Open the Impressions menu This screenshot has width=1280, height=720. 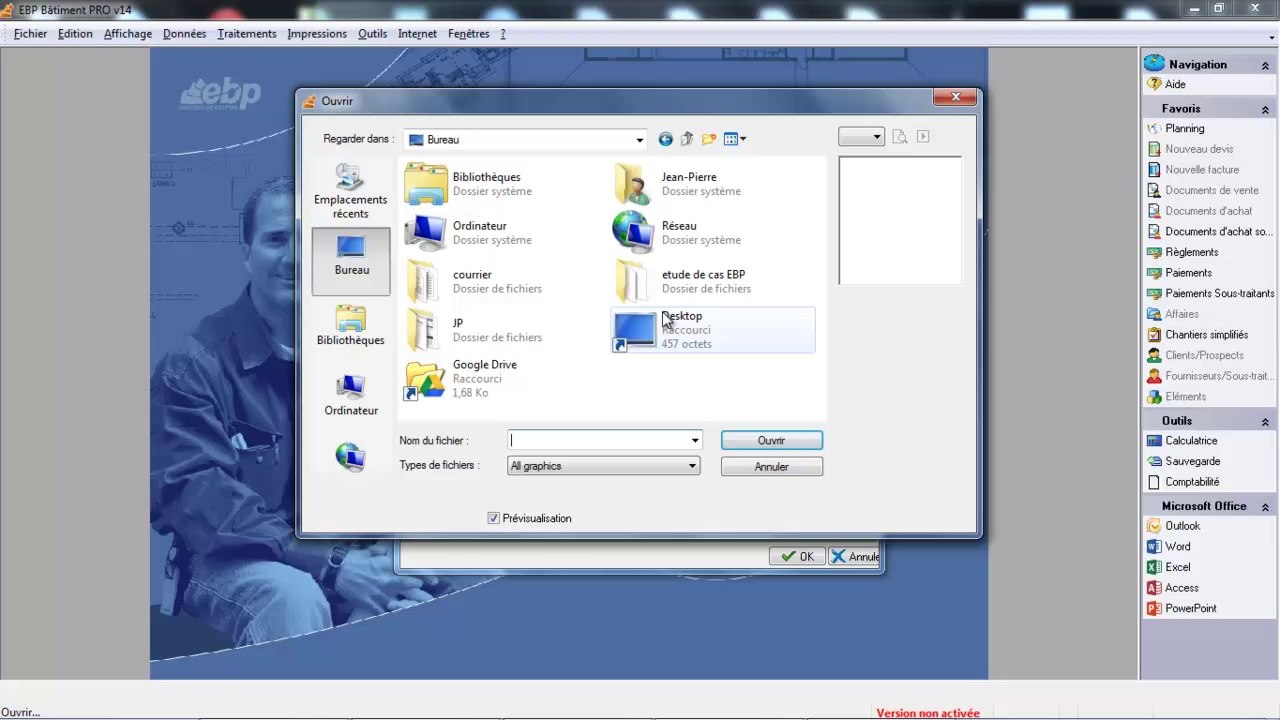click(317, 34)
